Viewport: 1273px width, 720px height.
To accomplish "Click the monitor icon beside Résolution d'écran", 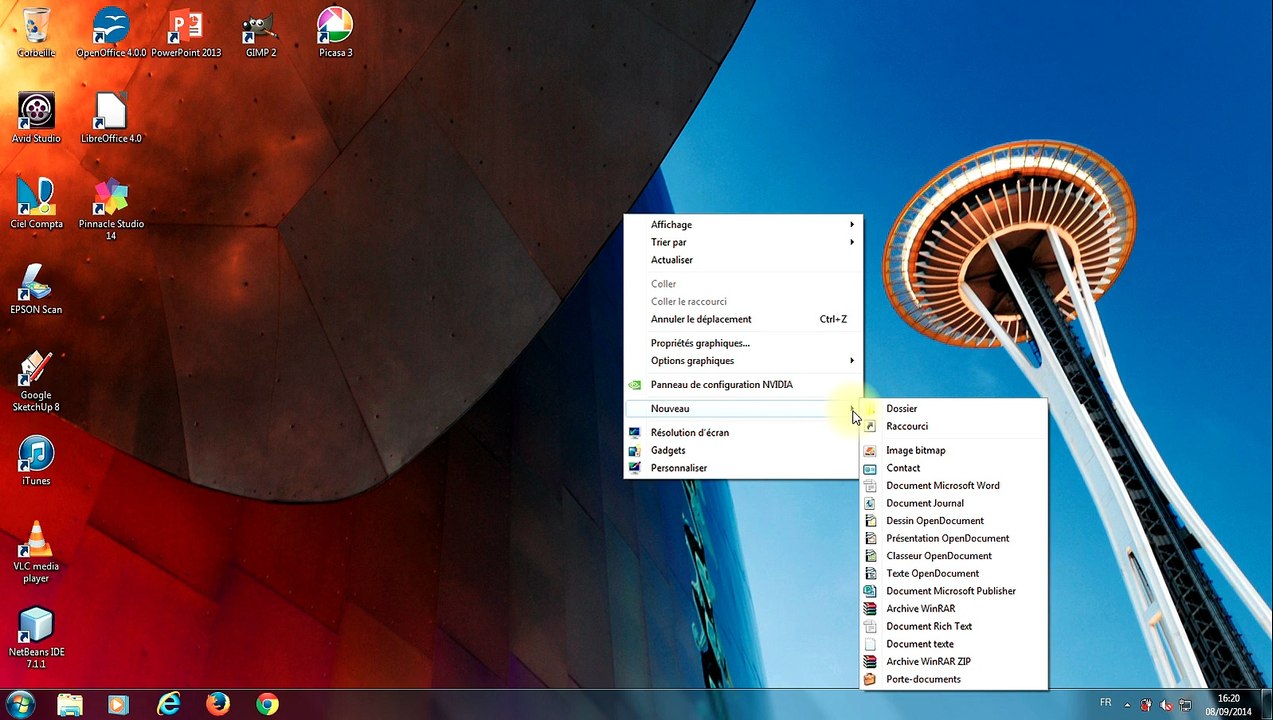I will [x=634, y=433].
